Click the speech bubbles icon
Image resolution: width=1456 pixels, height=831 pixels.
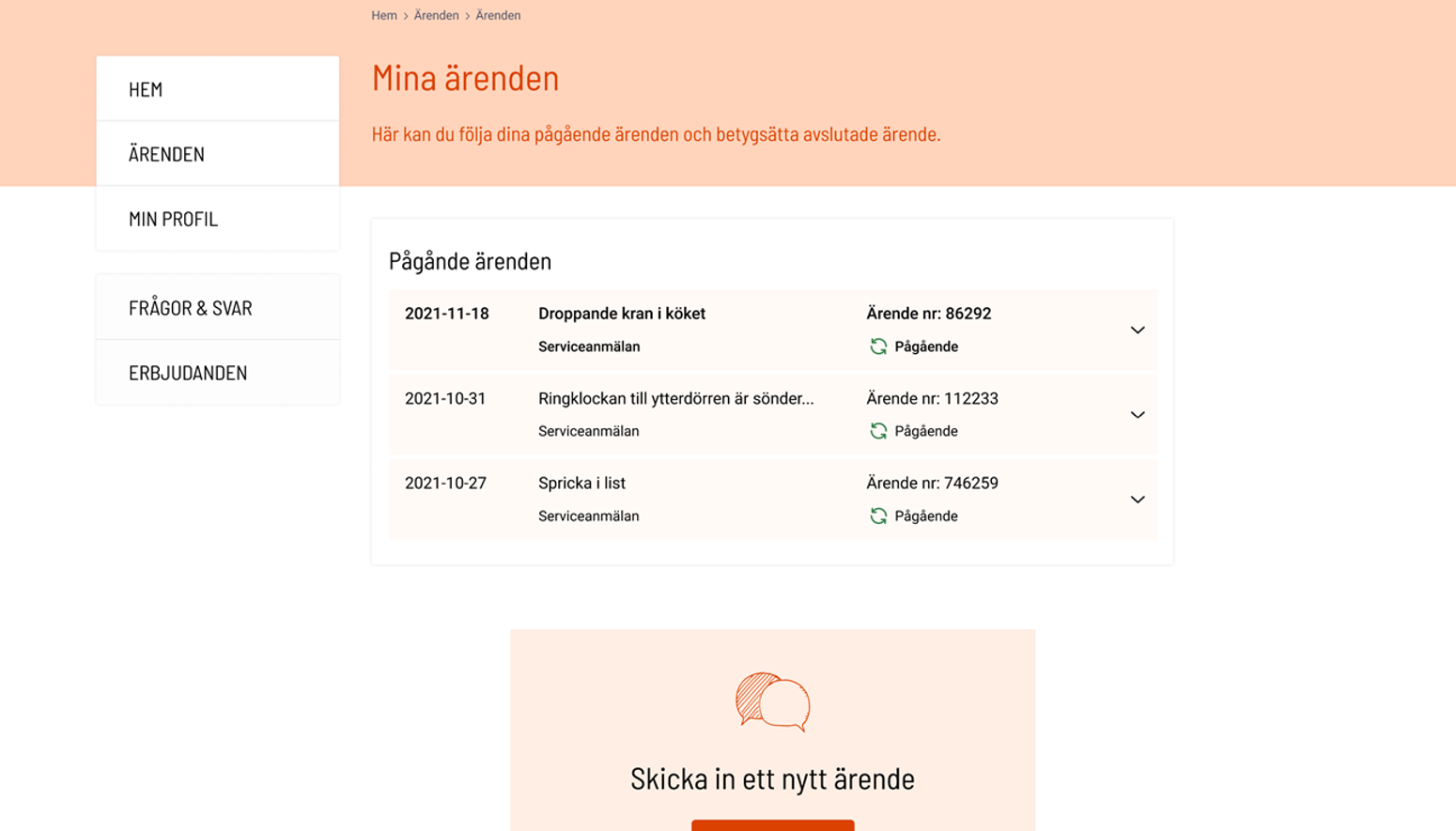772,701
